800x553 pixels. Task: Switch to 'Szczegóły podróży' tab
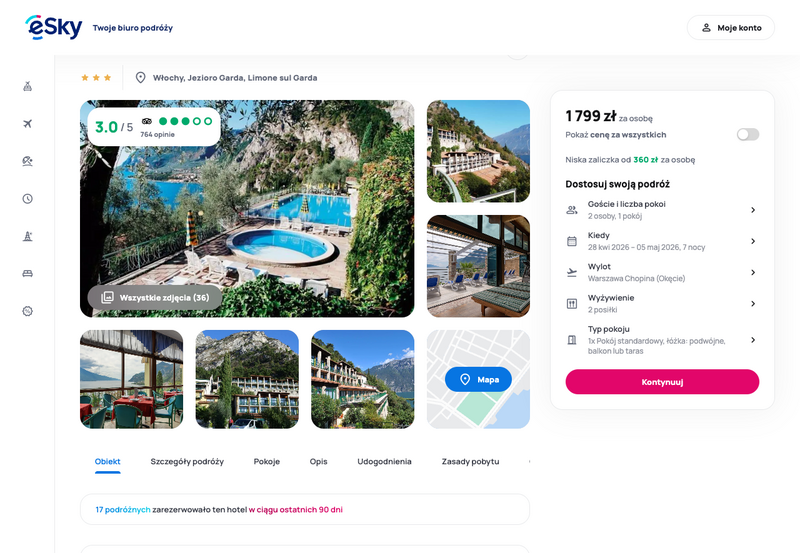187,462
